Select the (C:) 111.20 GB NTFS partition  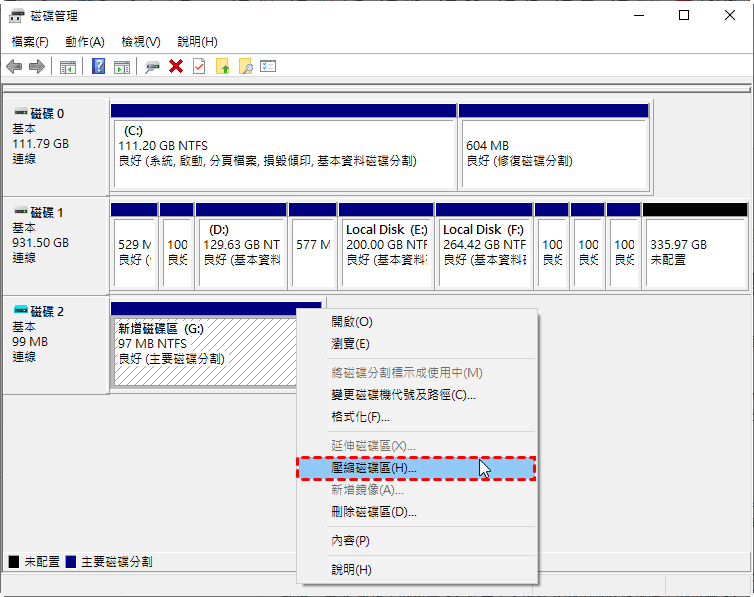point(282,152)
